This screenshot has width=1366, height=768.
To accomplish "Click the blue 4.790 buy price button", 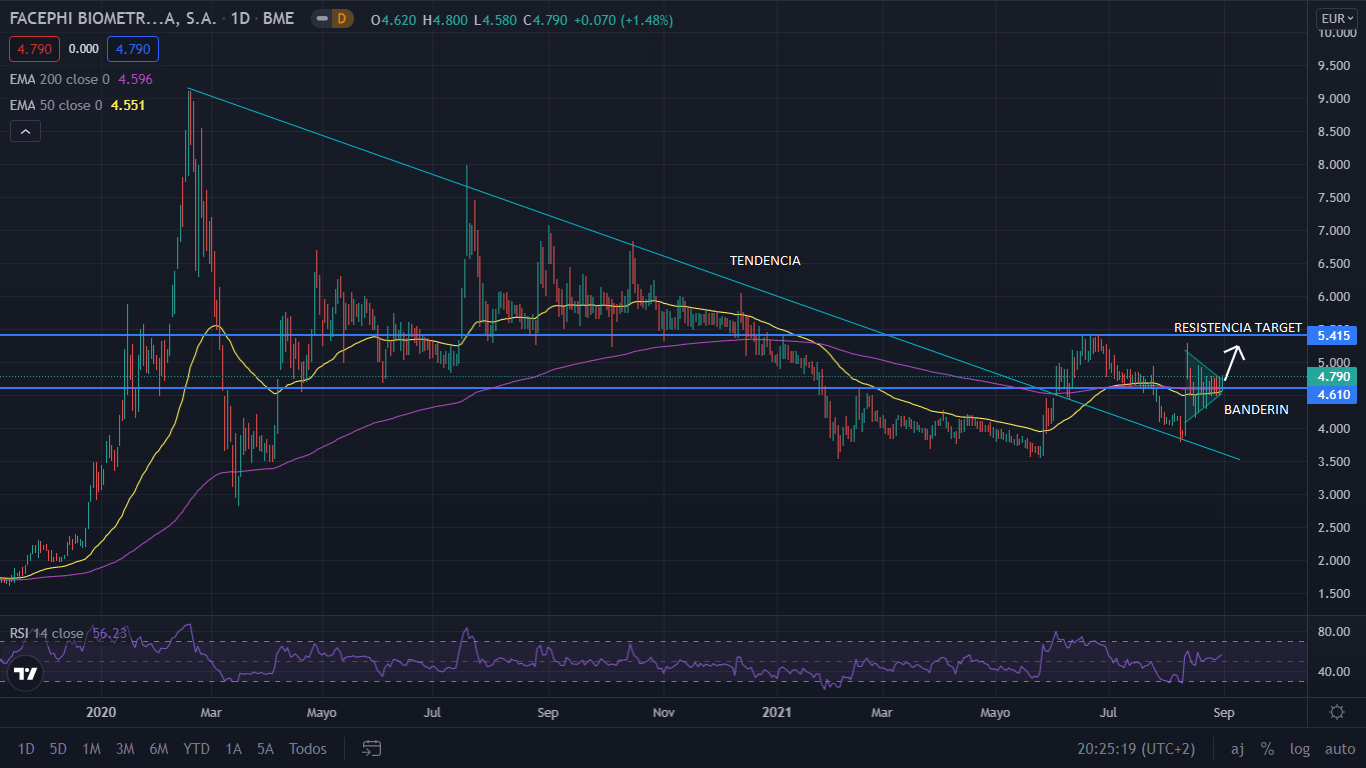I will point(133,48).
